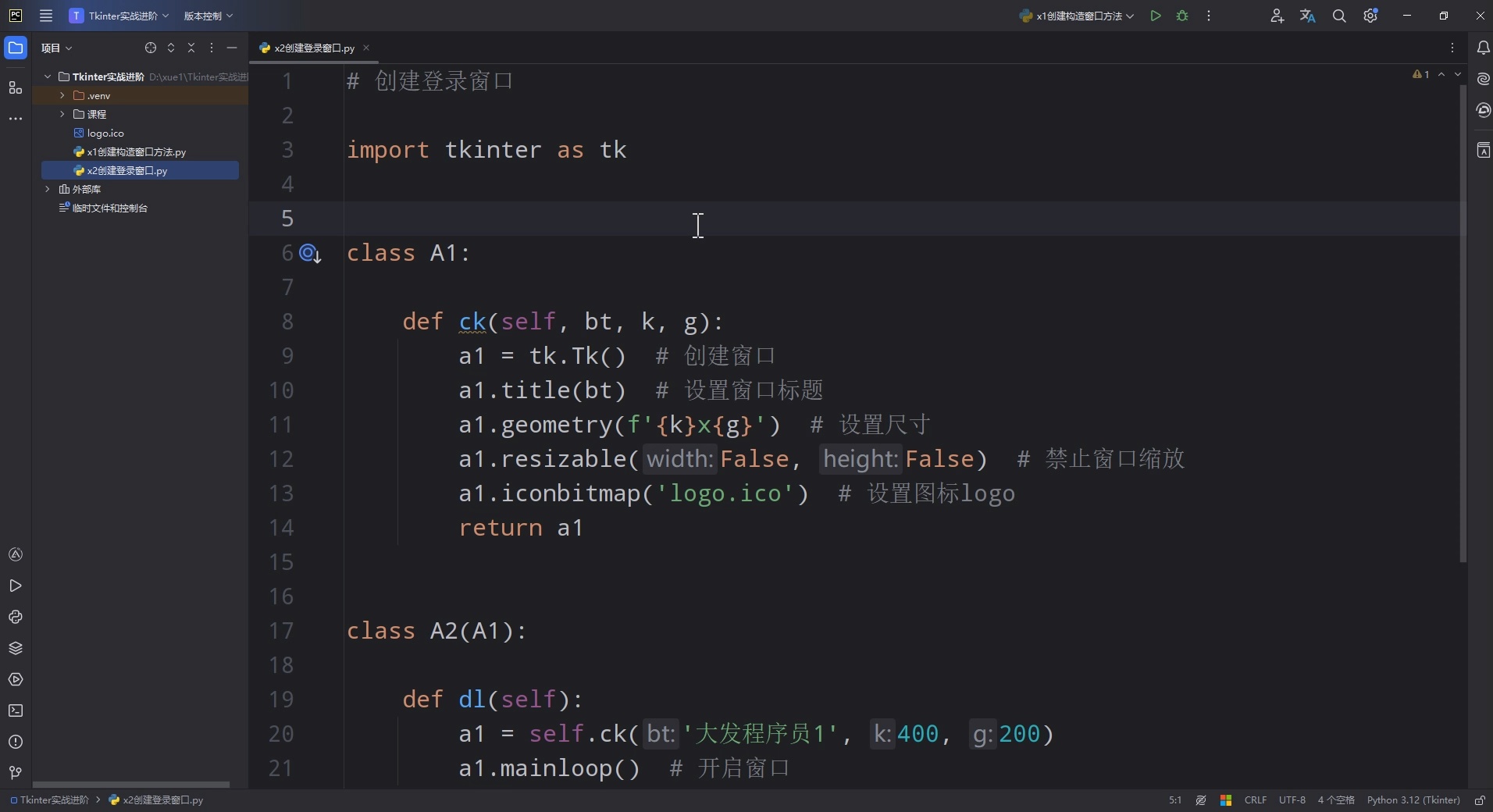Run the current configuration with Run button

click(x=1156, y=16)
